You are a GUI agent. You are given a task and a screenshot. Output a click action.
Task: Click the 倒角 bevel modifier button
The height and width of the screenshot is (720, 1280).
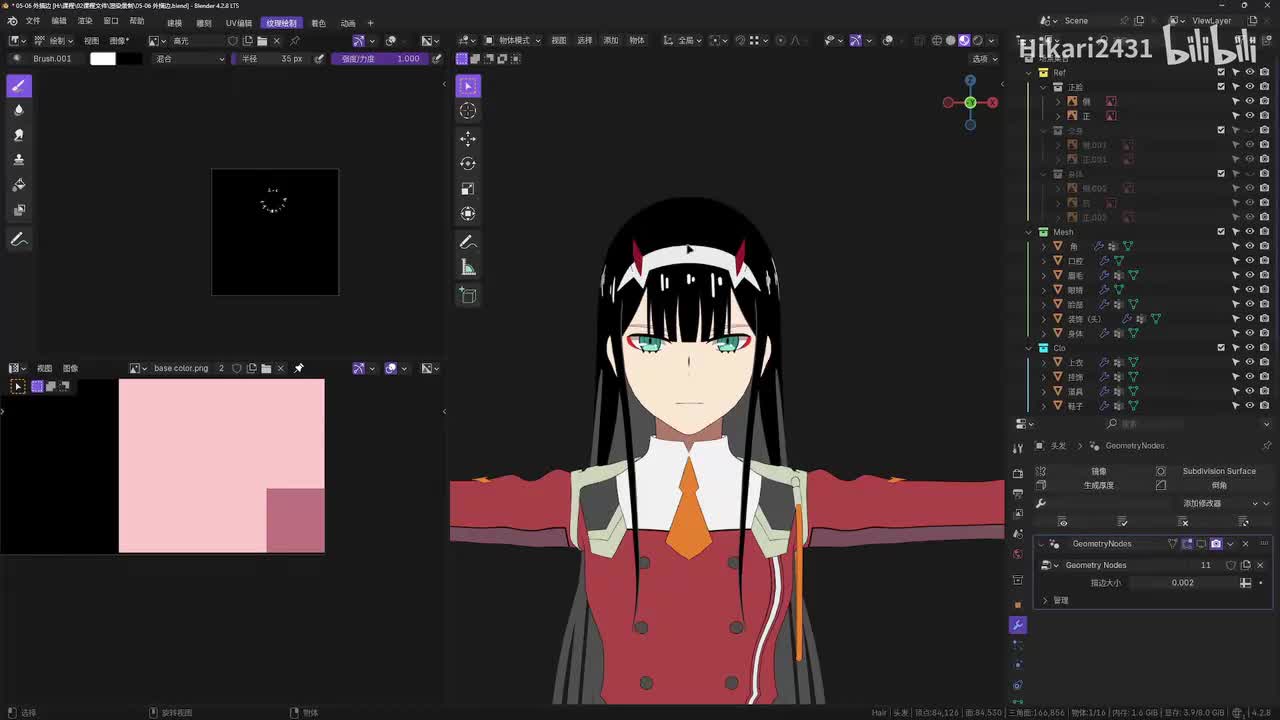point(1211,485)
